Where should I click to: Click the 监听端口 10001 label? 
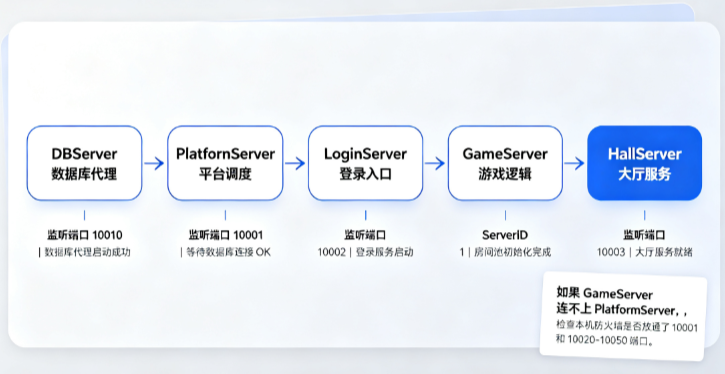click(x=225, y=235)
